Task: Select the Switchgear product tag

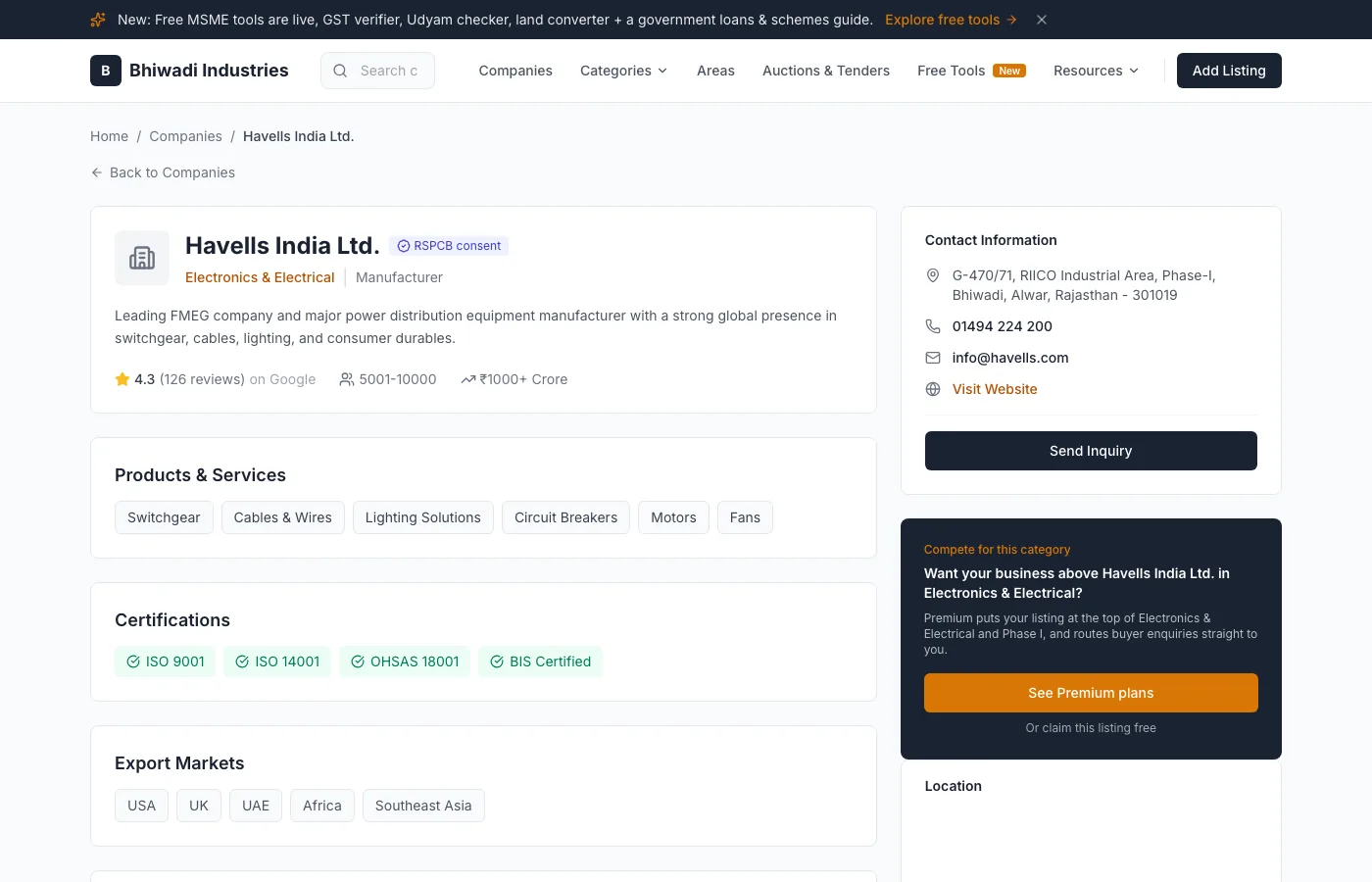Action: [164, 517]
